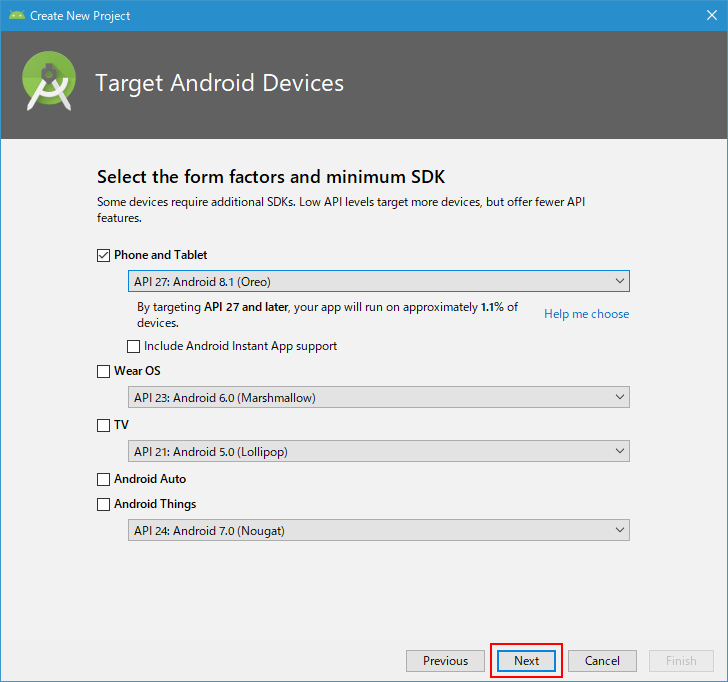The width and height of the screenshot is (728, 682).
Task: Check the Wear OS checkbox
Action: [x=103, y=371]
